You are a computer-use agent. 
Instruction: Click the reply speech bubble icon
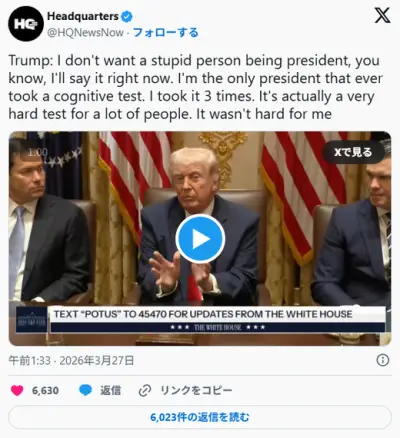pyautogui.click(x=85, y=390)
